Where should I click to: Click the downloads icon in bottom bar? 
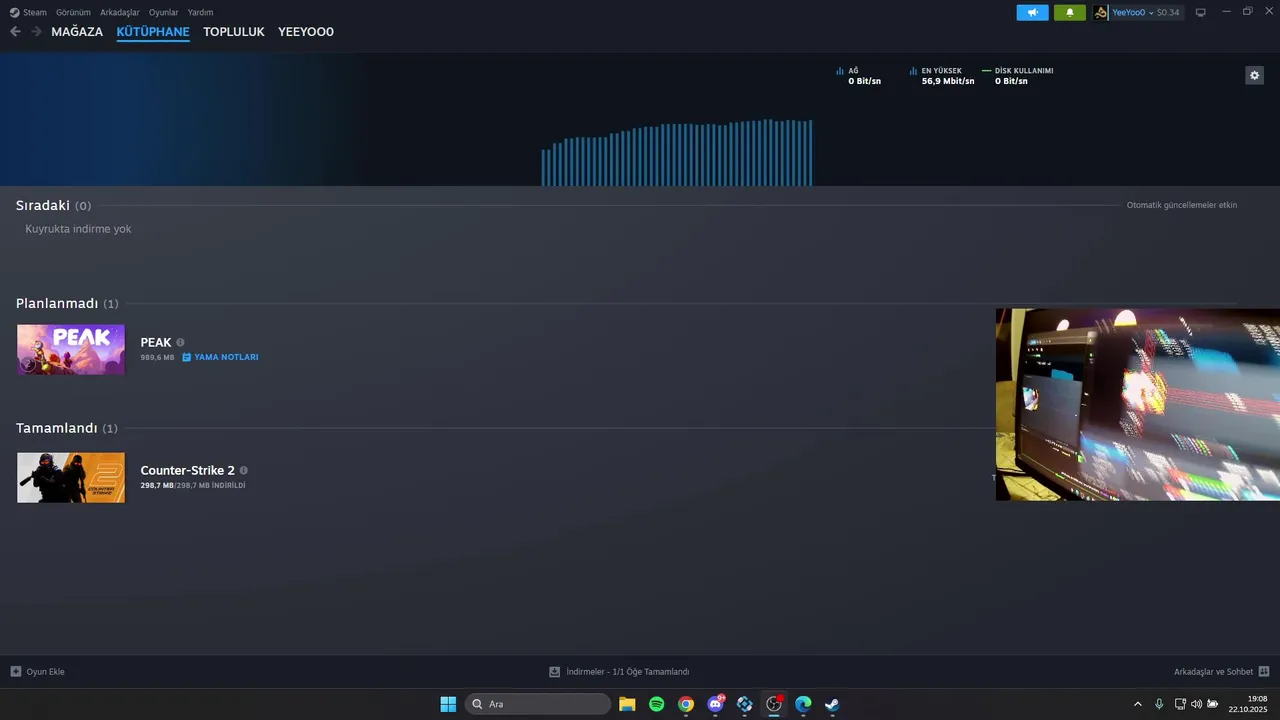coord(555,672)
